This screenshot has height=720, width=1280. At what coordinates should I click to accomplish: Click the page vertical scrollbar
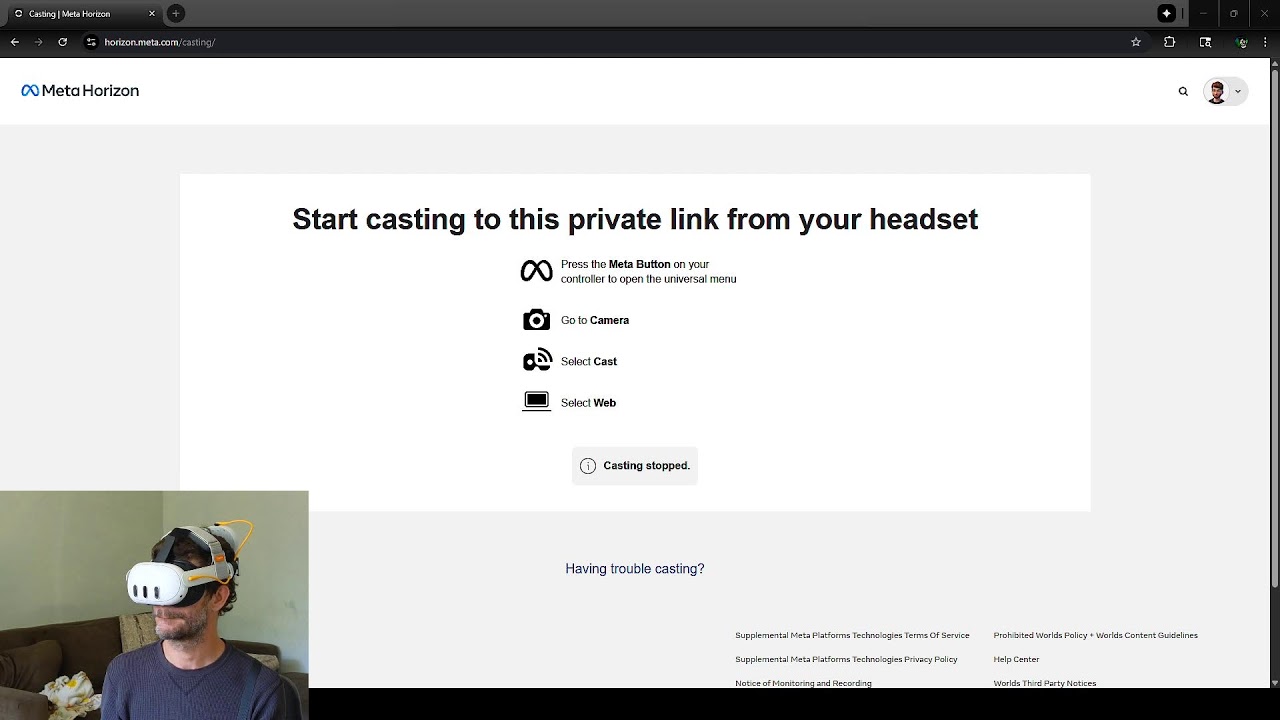pos(1274,330)
